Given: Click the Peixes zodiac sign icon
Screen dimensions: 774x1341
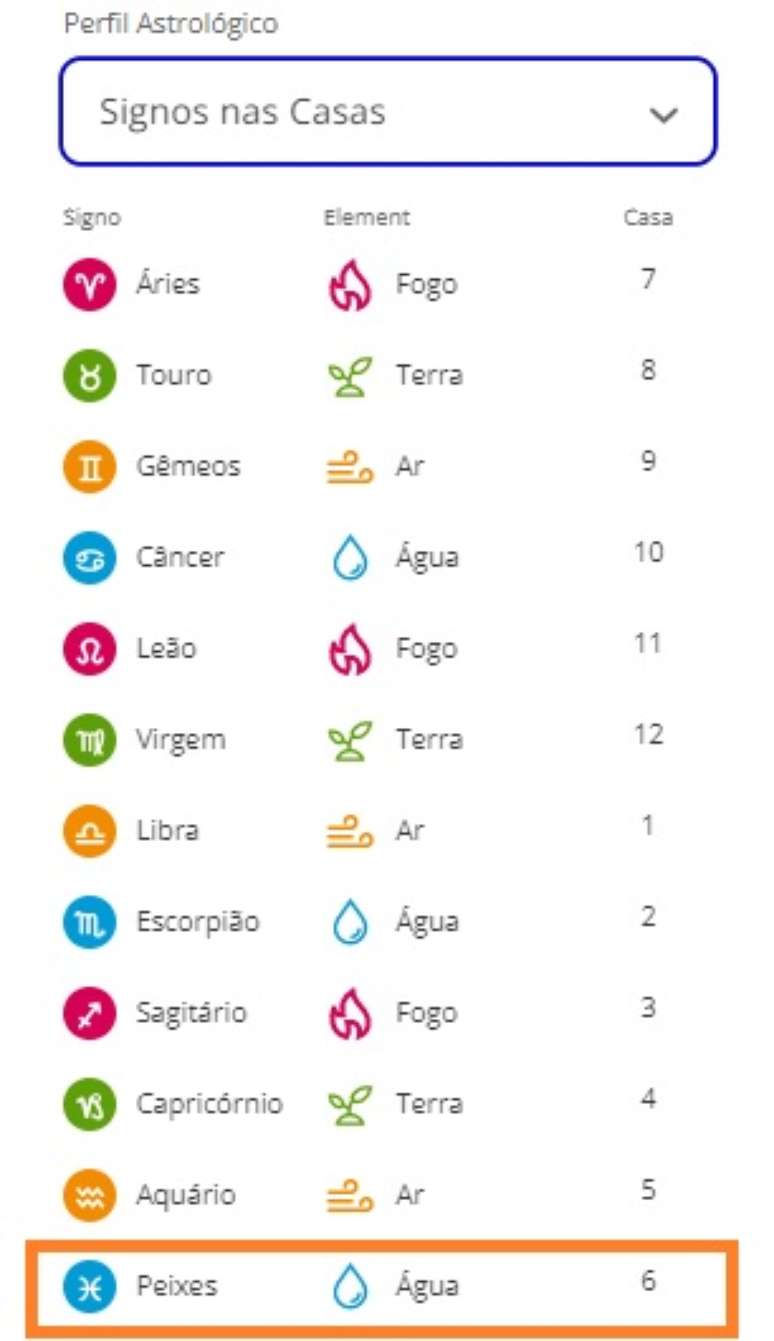Looking at the screenshot, I should pos(91,1286).
